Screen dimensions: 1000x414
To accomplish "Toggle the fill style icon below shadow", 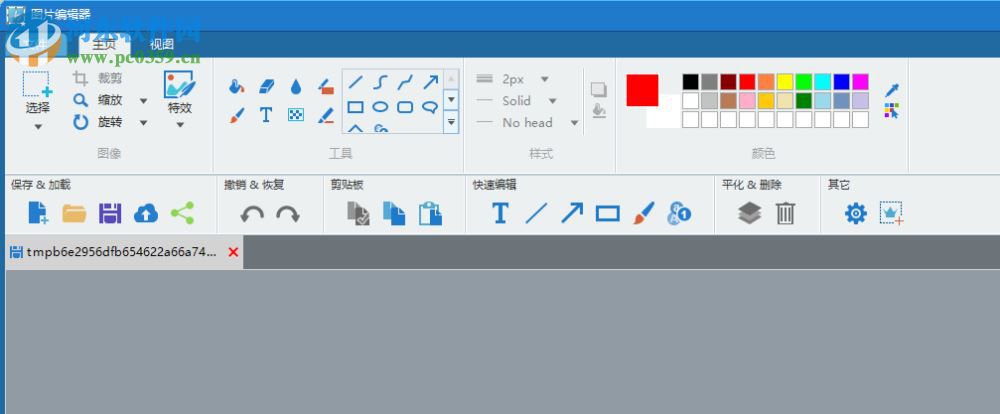I will point(598,110).
